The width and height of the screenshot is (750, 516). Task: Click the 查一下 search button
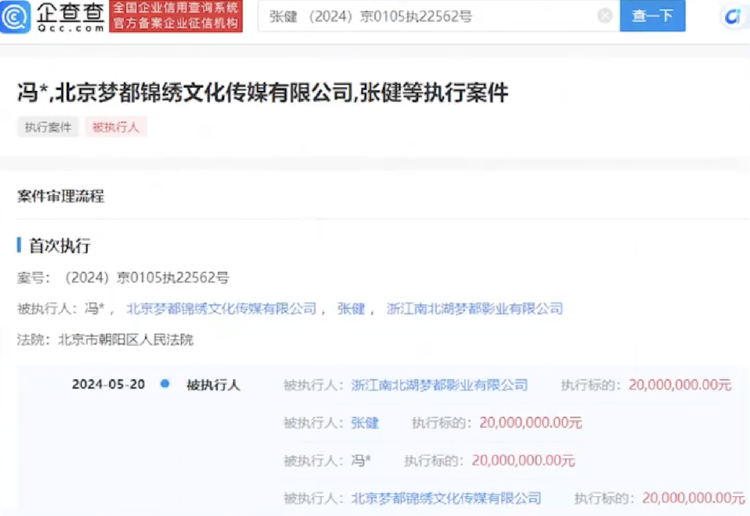coord(652,16)
